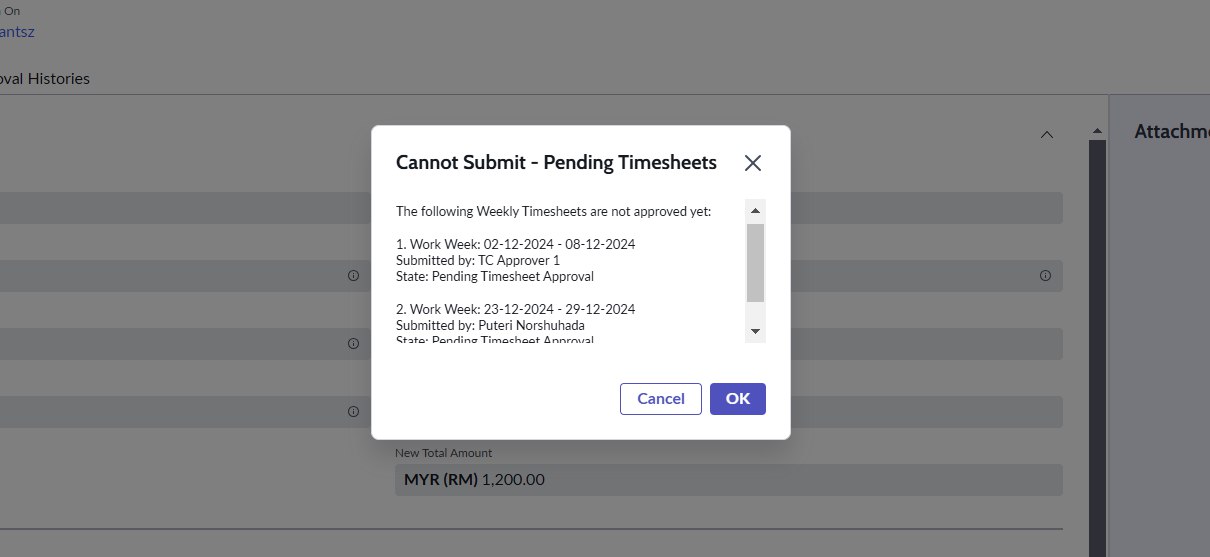Image resolution: width=1210 pixels, height=557 pixels.
Task: Close the Cannot Submit dialog with X
Action: pyautogui.click(x=753, y=163)
